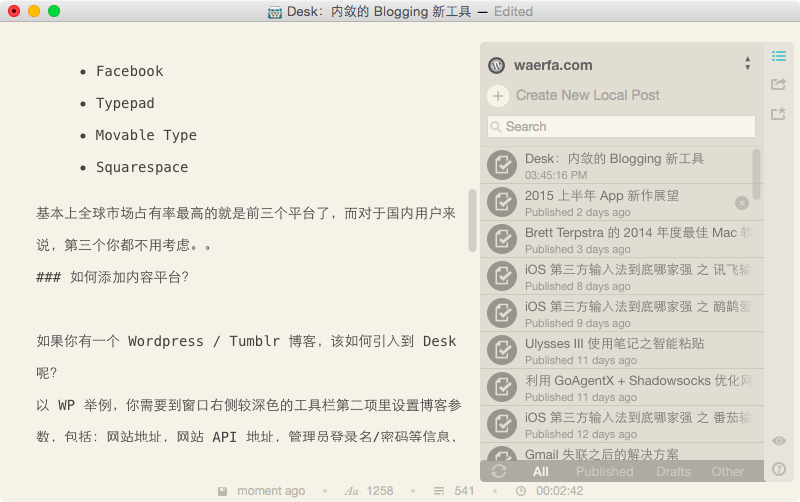800x502 pixels.
Task: Open the help question mark icon
Action: pyautogui.click(x=779, y=469)
